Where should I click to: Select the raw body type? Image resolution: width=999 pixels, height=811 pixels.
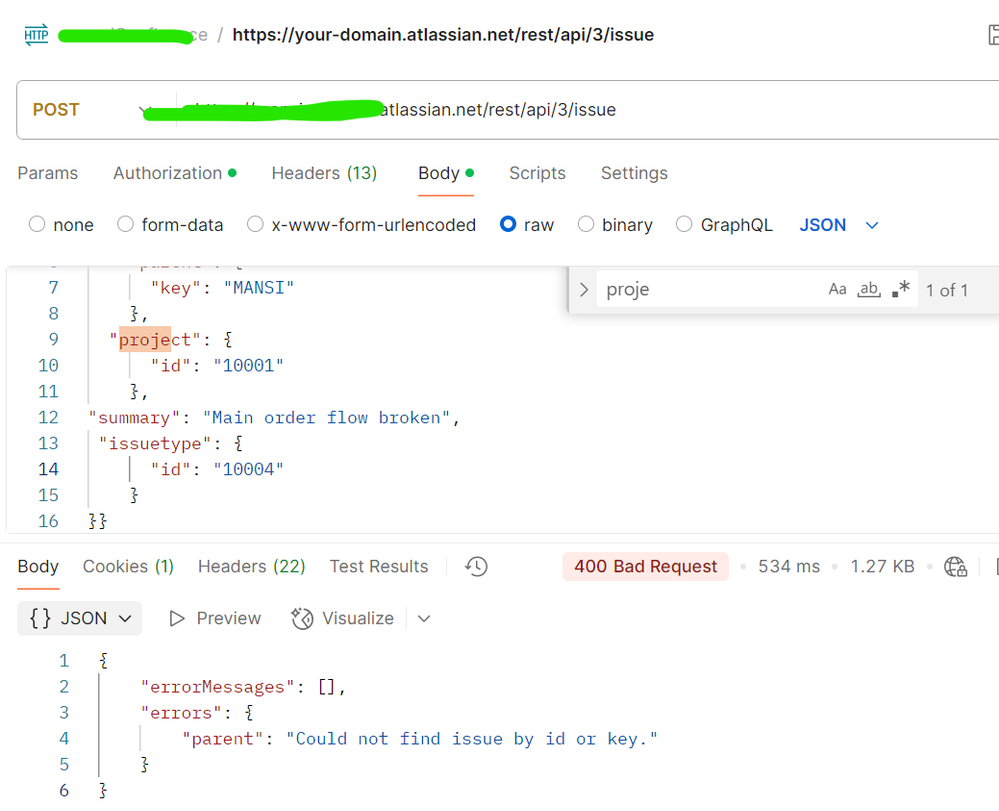(x=508, y=224)
